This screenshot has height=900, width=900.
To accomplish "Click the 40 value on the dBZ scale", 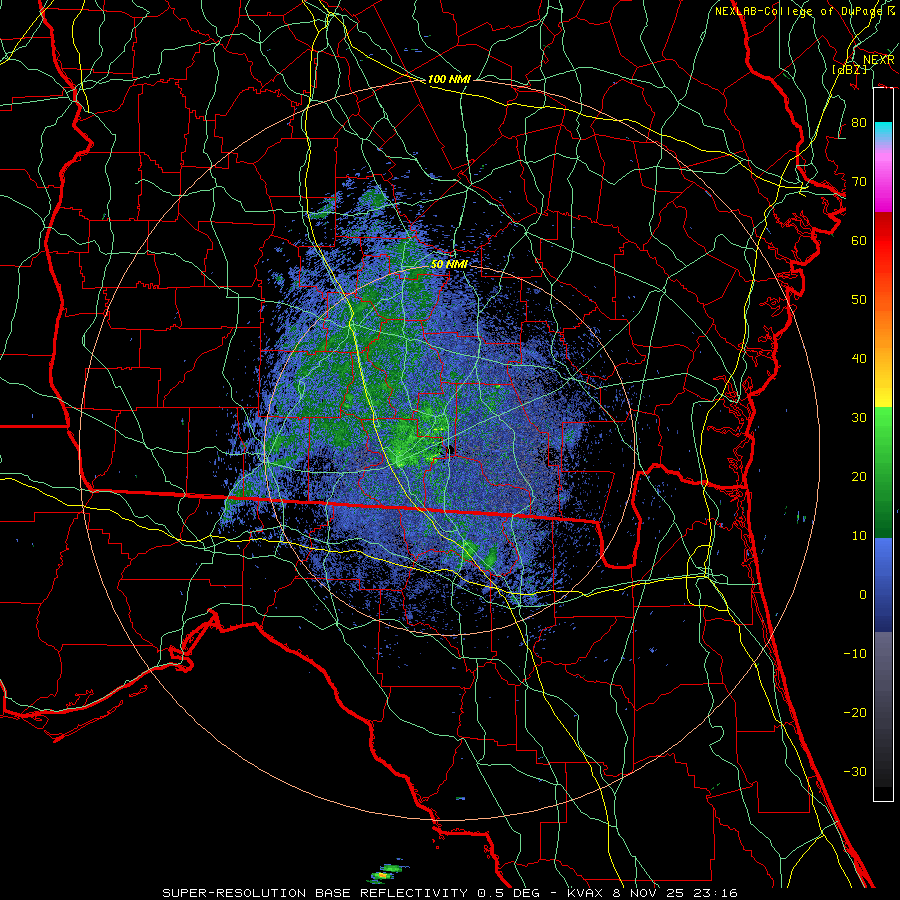I will pos(859,359).
